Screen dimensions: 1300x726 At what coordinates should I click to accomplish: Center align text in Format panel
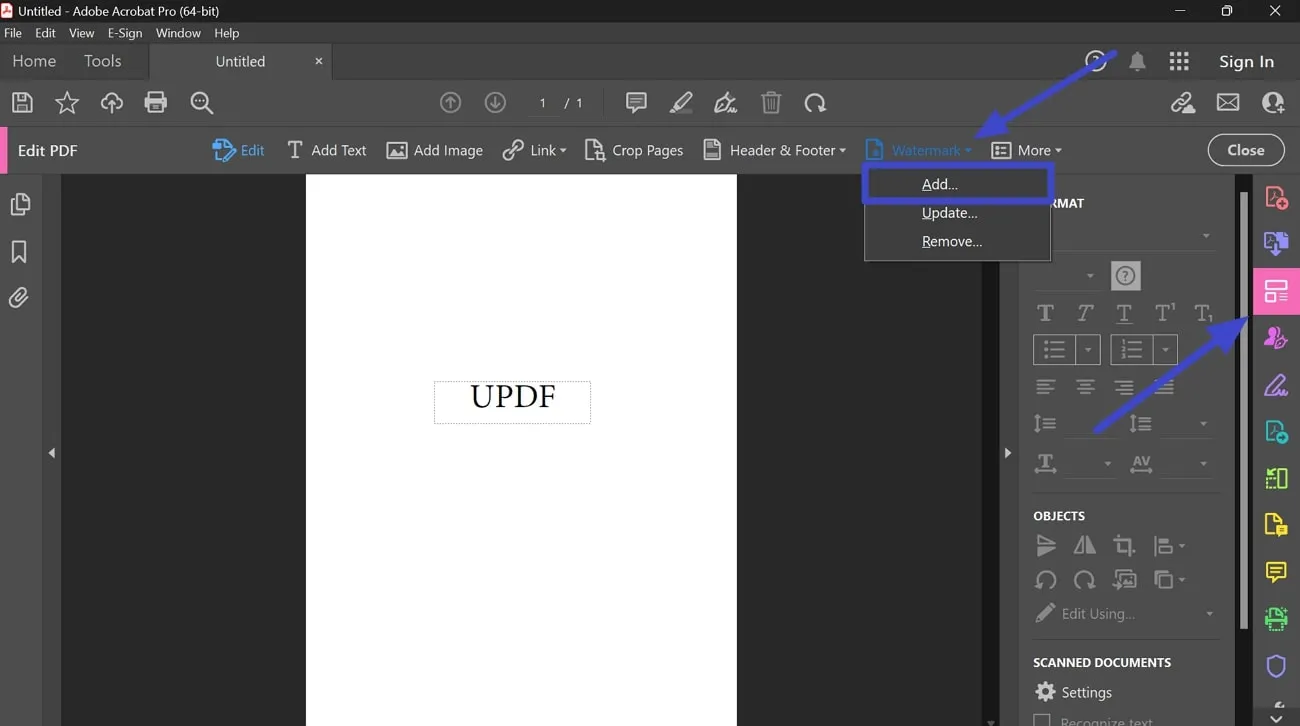[x=1085, y=387]
